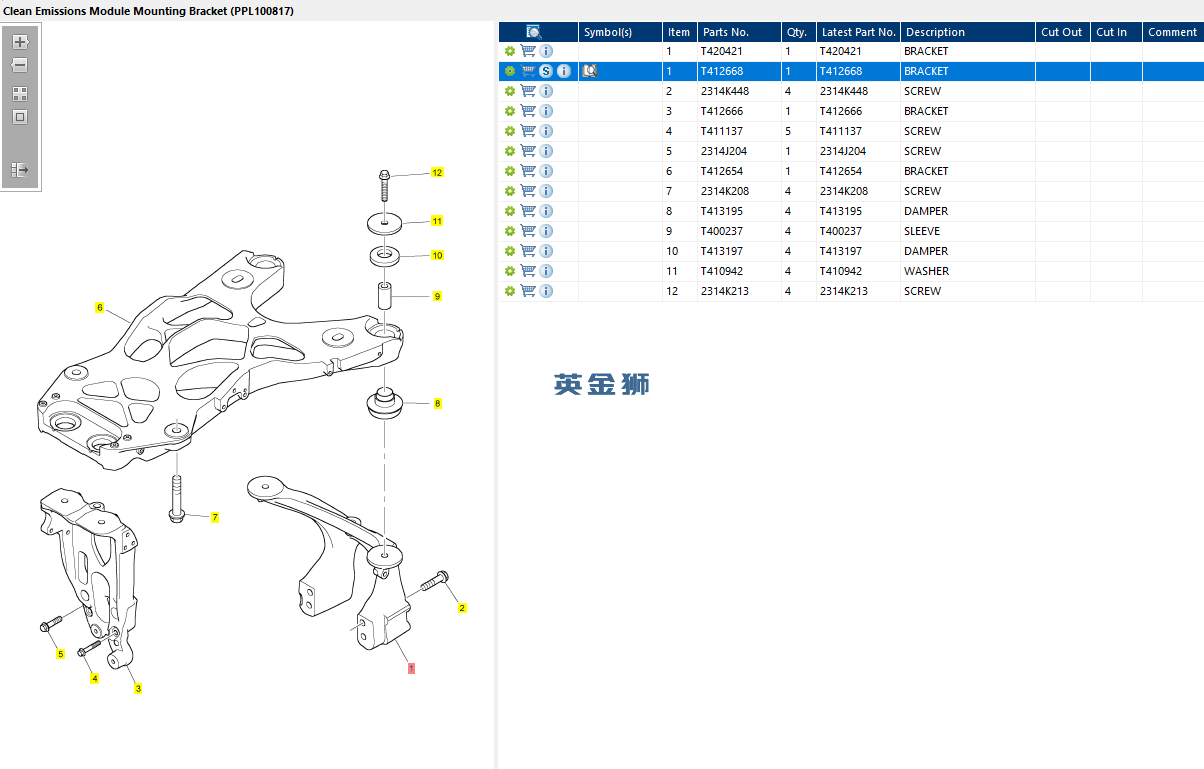1204x769 pixels.
Task: Click the Qty. column header
Action: tap(798, 32)
